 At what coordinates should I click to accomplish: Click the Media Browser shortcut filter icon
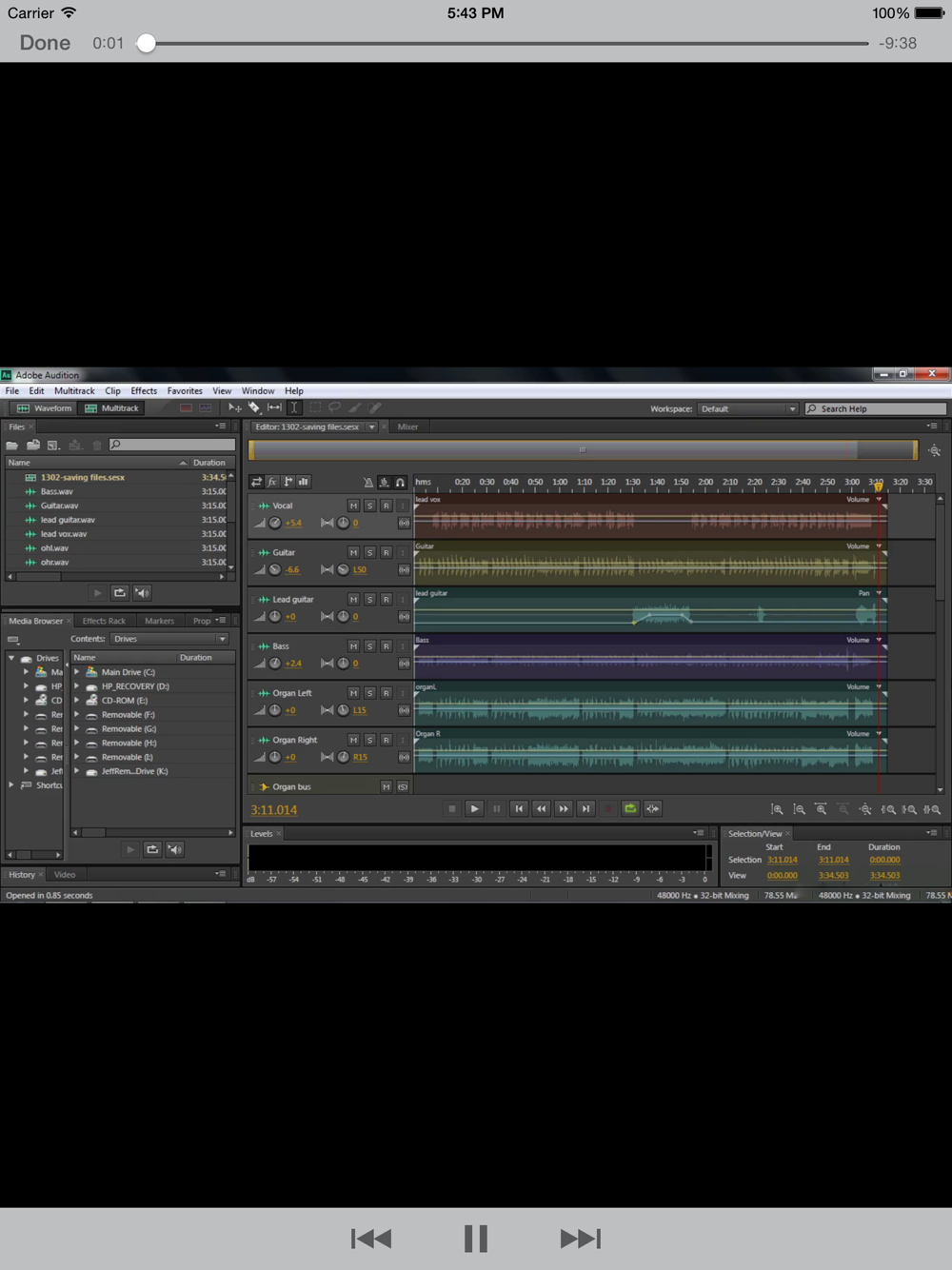click(13, 640)
